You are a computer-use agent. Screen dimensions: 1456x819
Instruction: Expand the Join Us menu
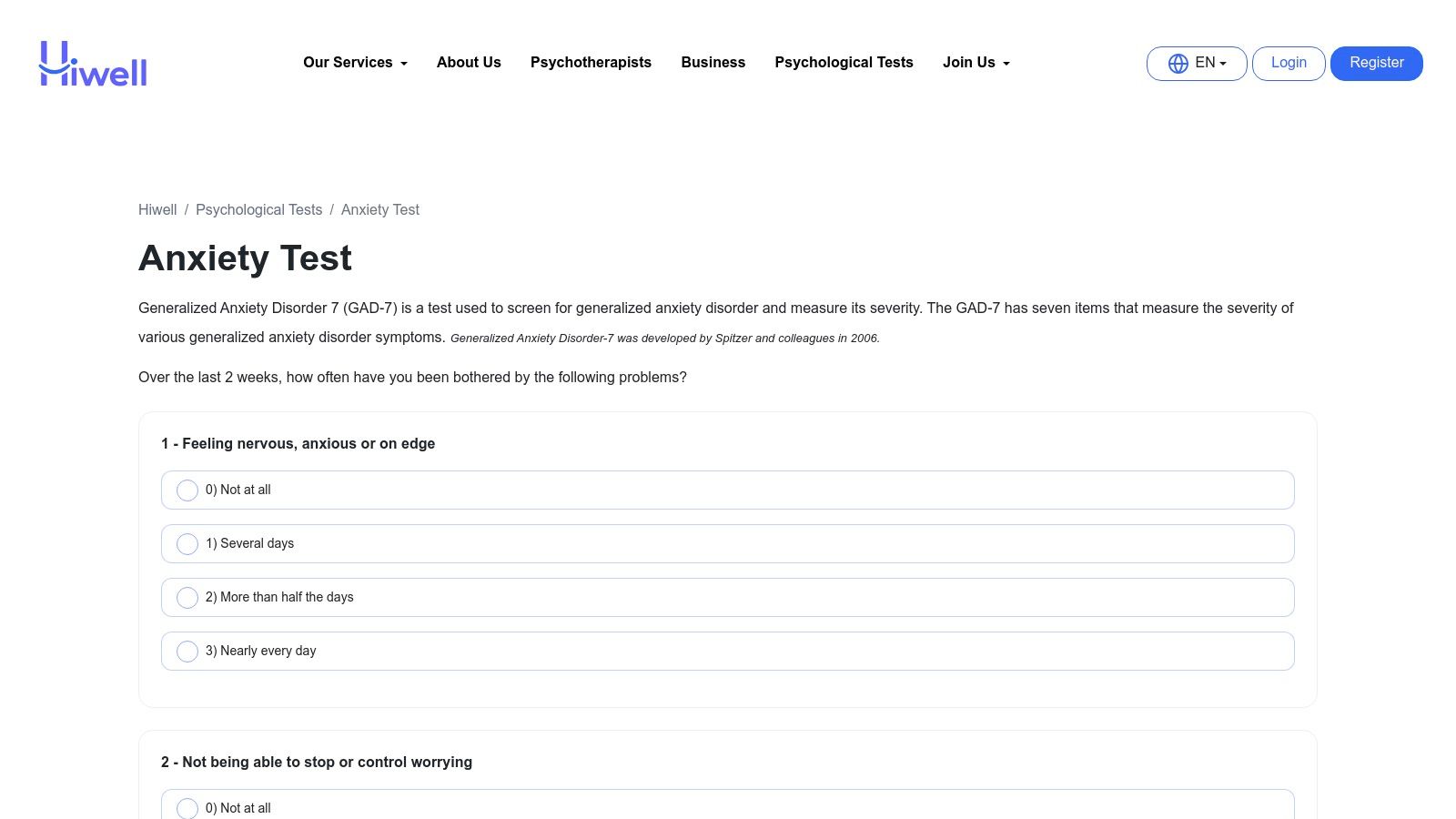click(x=976, y=63)
